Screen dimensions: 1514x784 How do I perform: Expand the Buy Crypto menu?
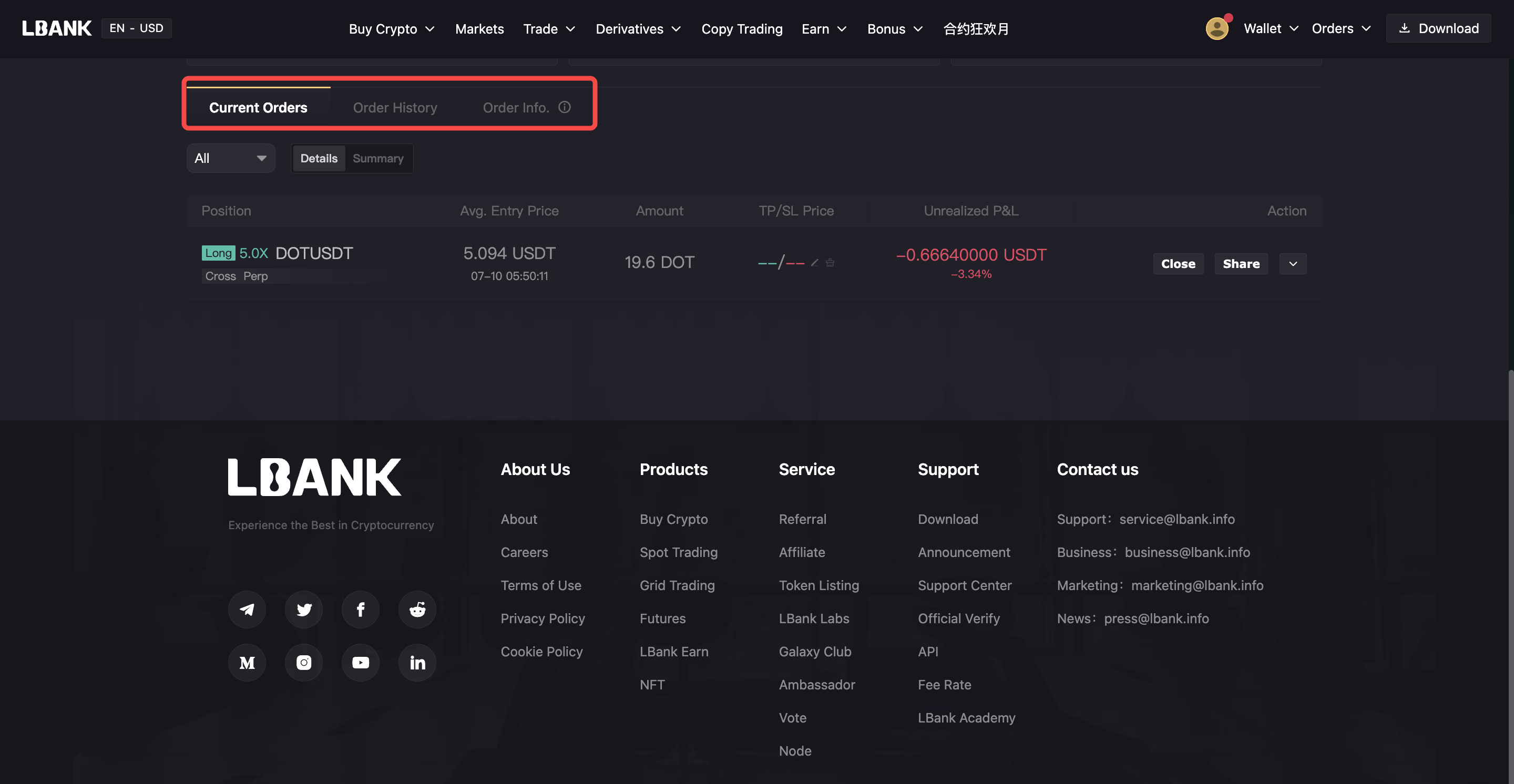click(x=392, y=29)
